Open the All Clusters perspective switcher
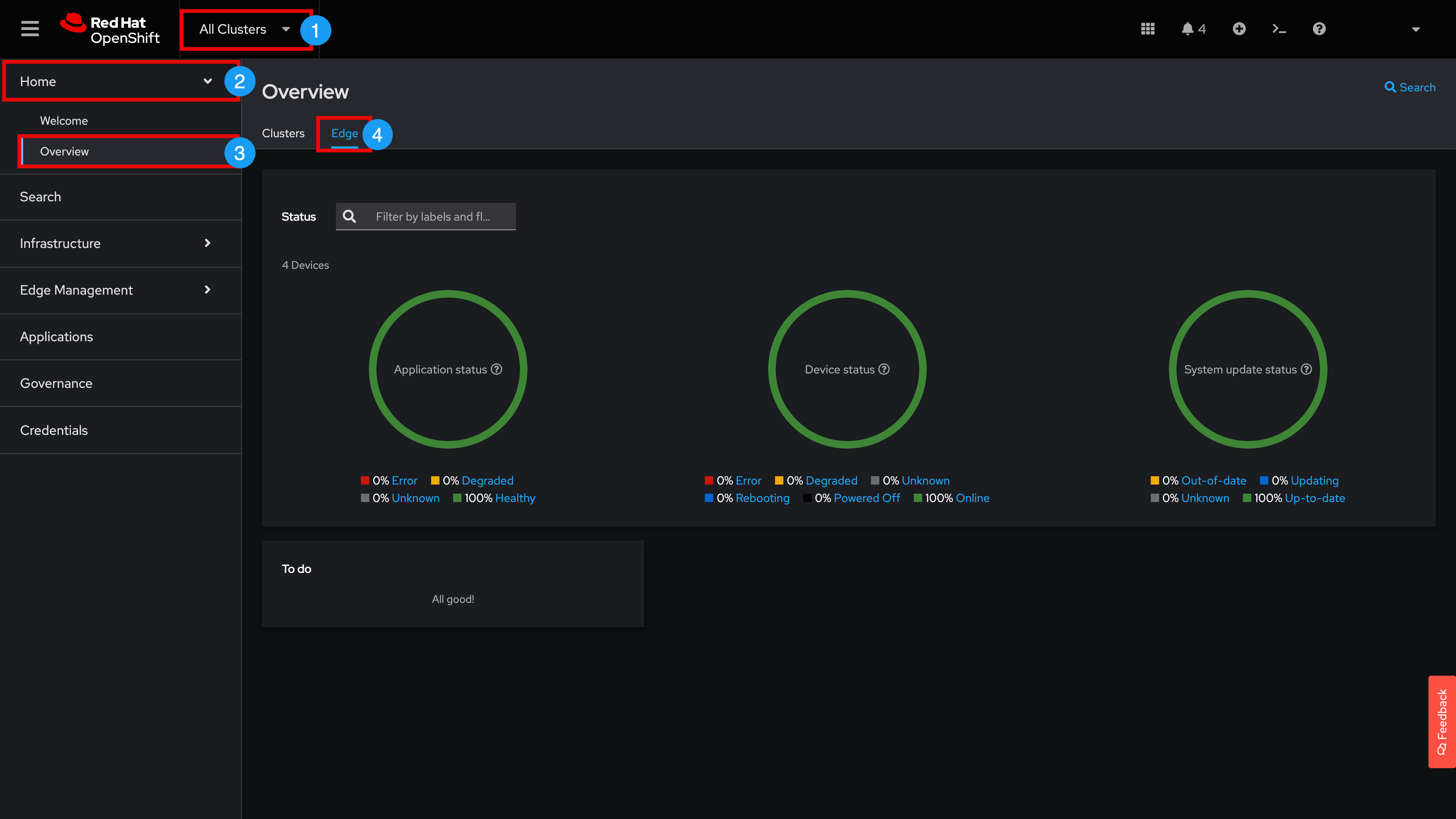 (245, 30)
